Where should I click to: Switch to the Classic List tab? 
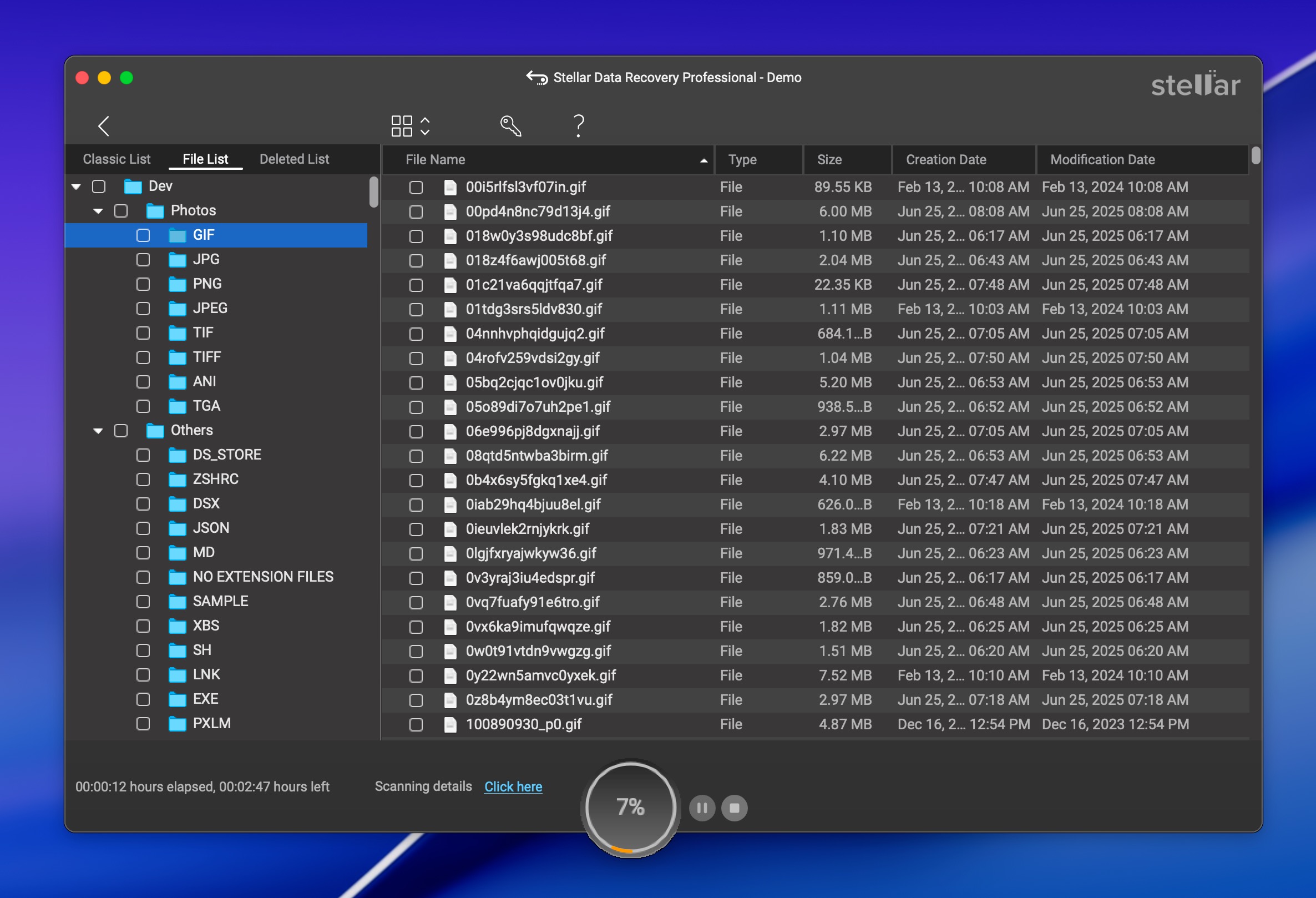(117, 159)
